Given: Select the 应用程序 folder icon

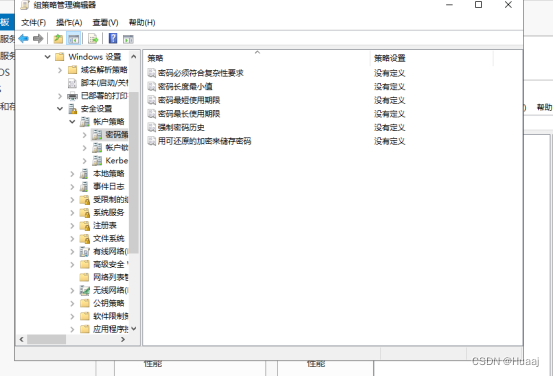Looking at the screenshot, I should tap(84, 329).
